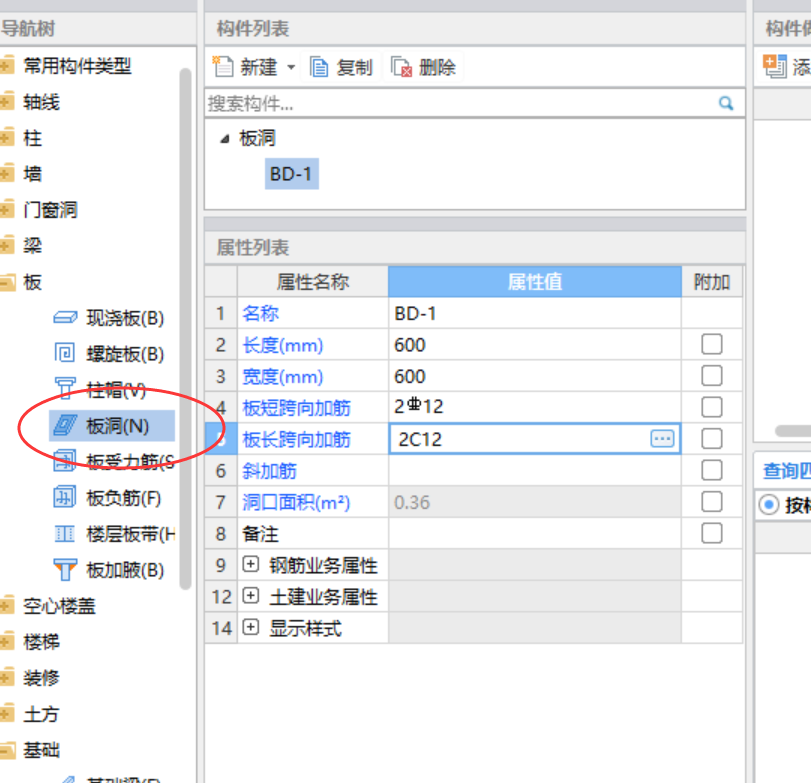The image size is (811, 783).
Task: Expand 土建业务属性 row
Action: tap(250, 596)
